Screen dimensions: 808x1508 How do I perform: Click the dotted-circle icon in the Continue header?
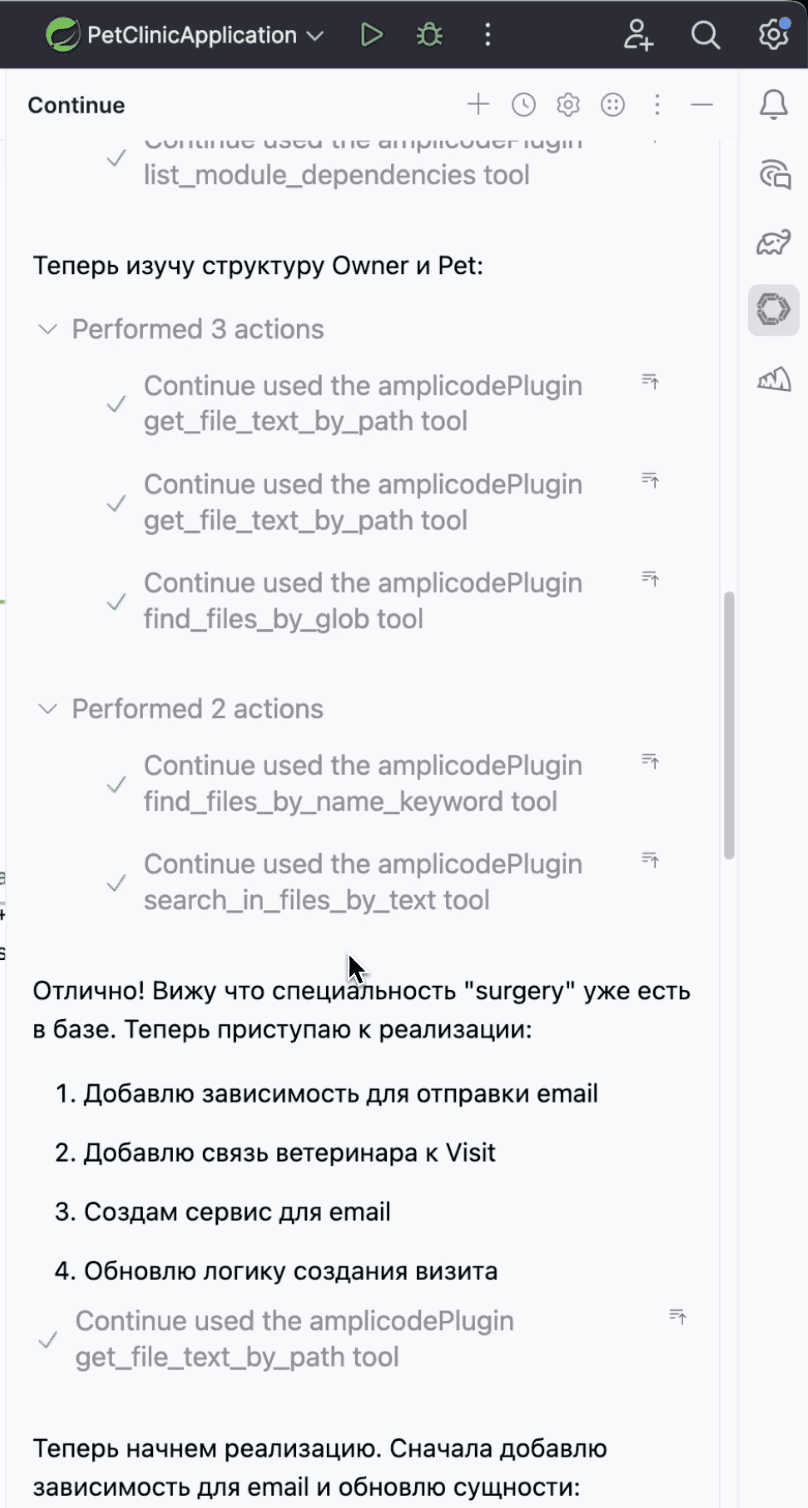coord(612,104)
